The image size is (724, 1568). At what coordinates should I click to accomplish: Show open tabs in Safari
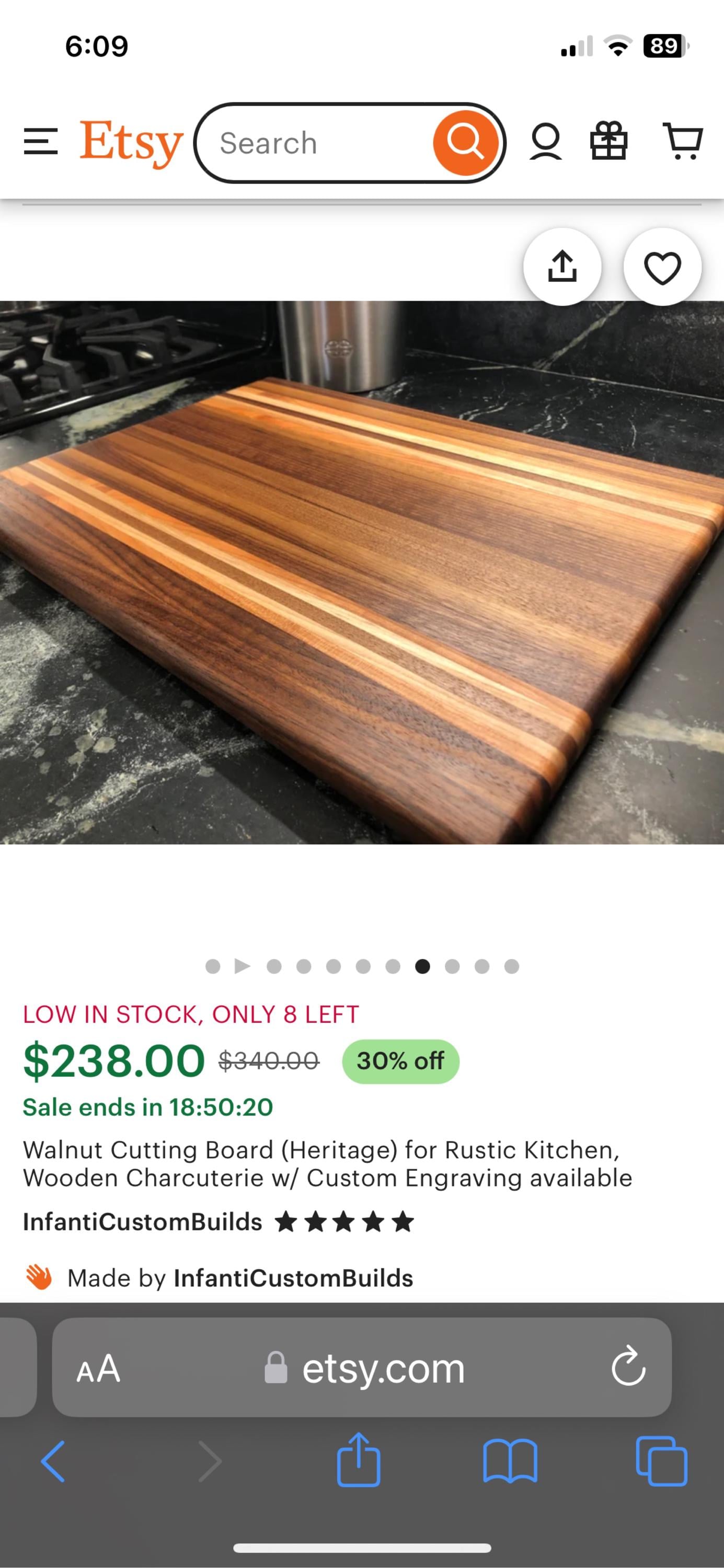661,1461
